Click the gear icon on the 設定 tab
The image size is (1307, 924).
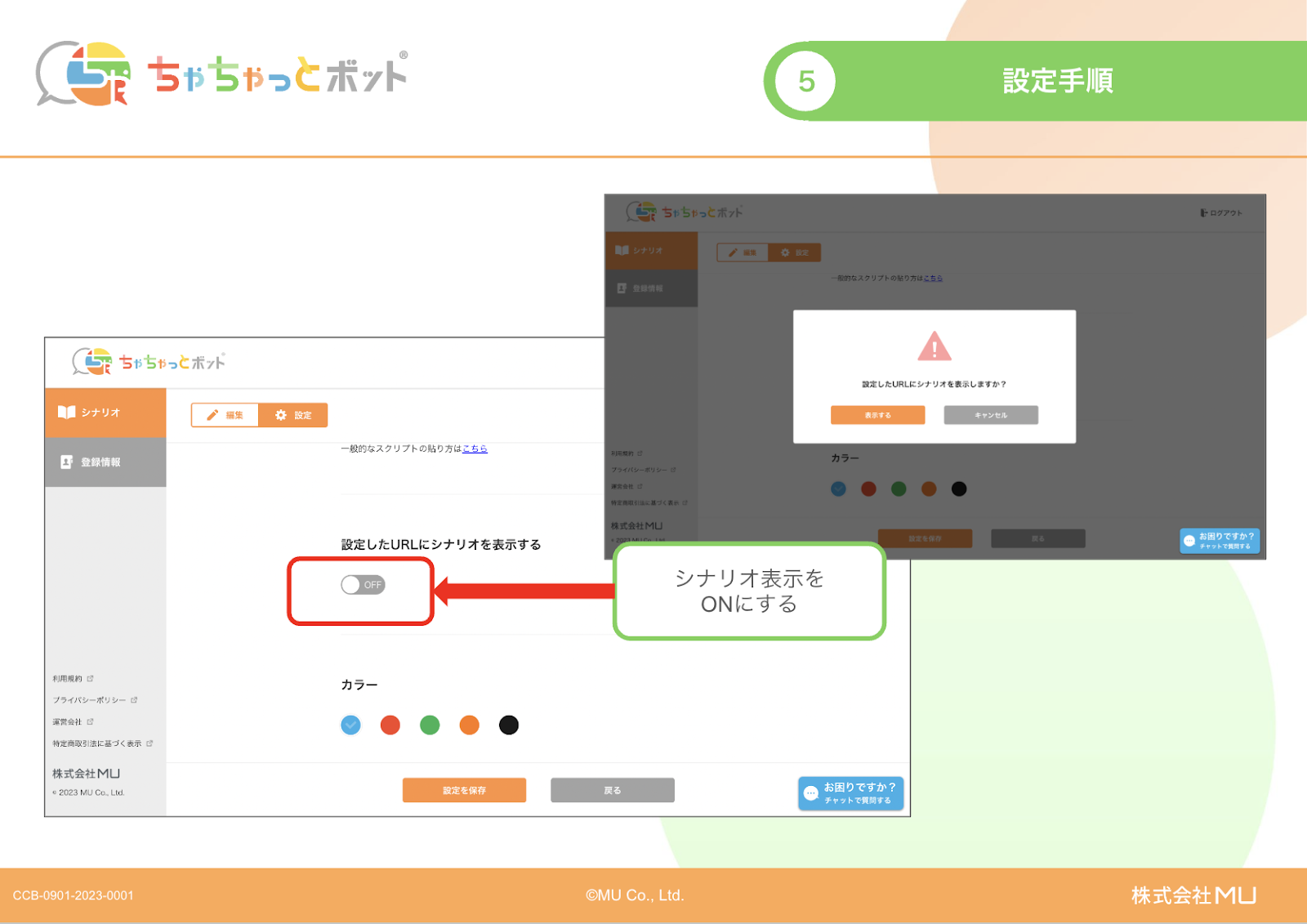281,415
